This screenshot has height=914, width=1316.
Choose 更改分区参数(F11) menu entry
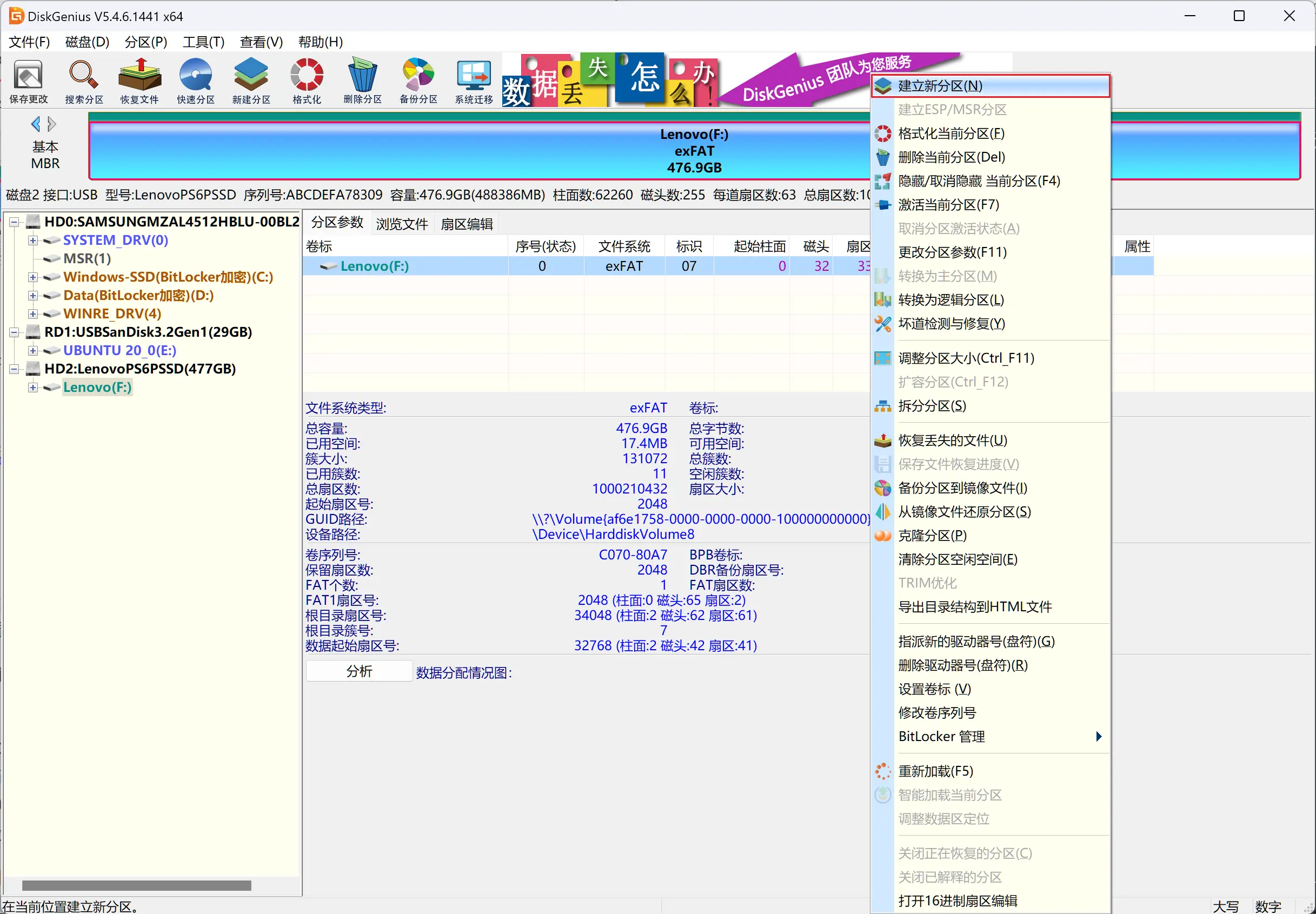[990, 252]
